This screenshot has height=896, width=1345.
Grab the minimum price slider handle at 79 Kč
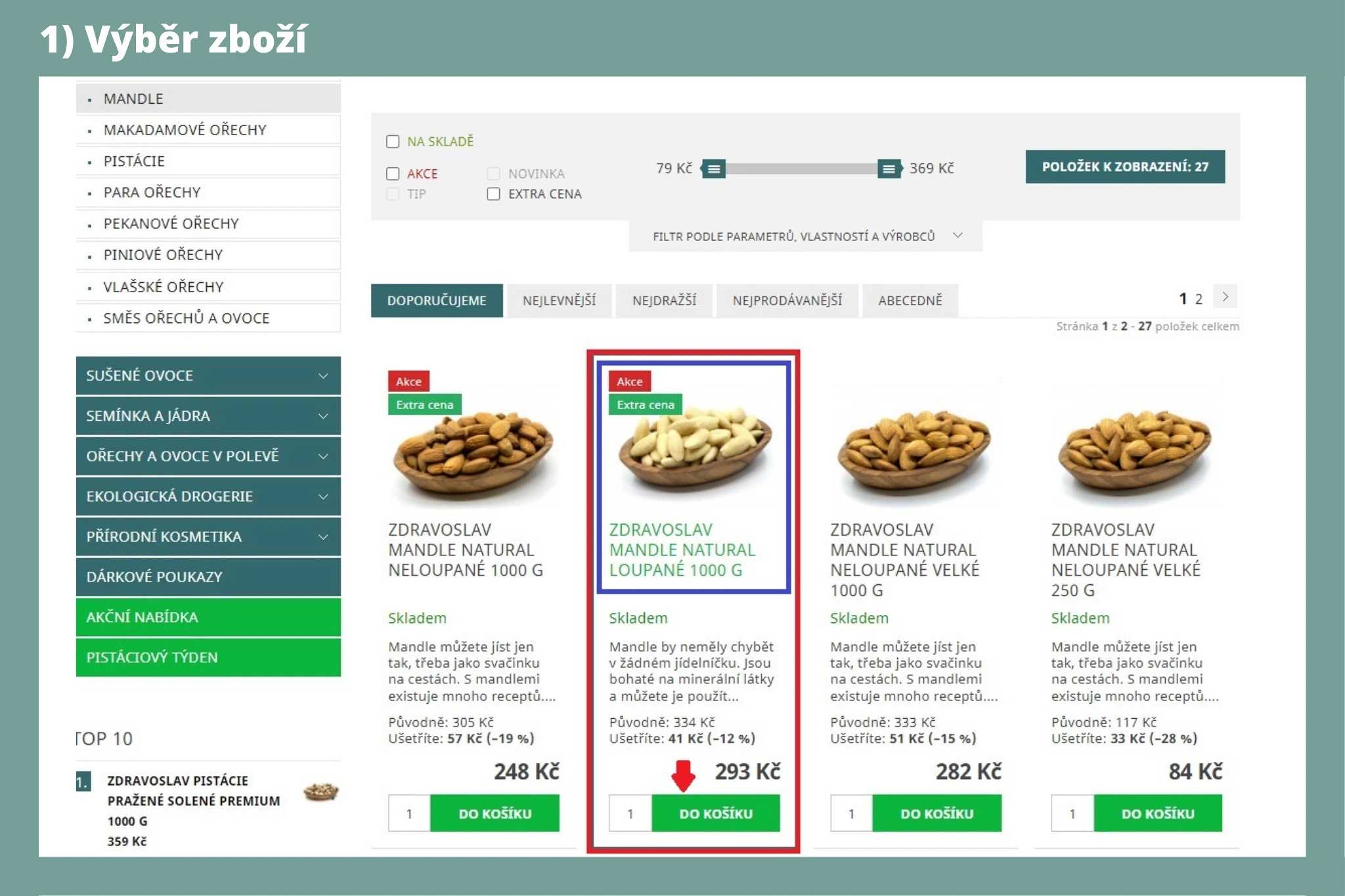(x=713, y=169)
